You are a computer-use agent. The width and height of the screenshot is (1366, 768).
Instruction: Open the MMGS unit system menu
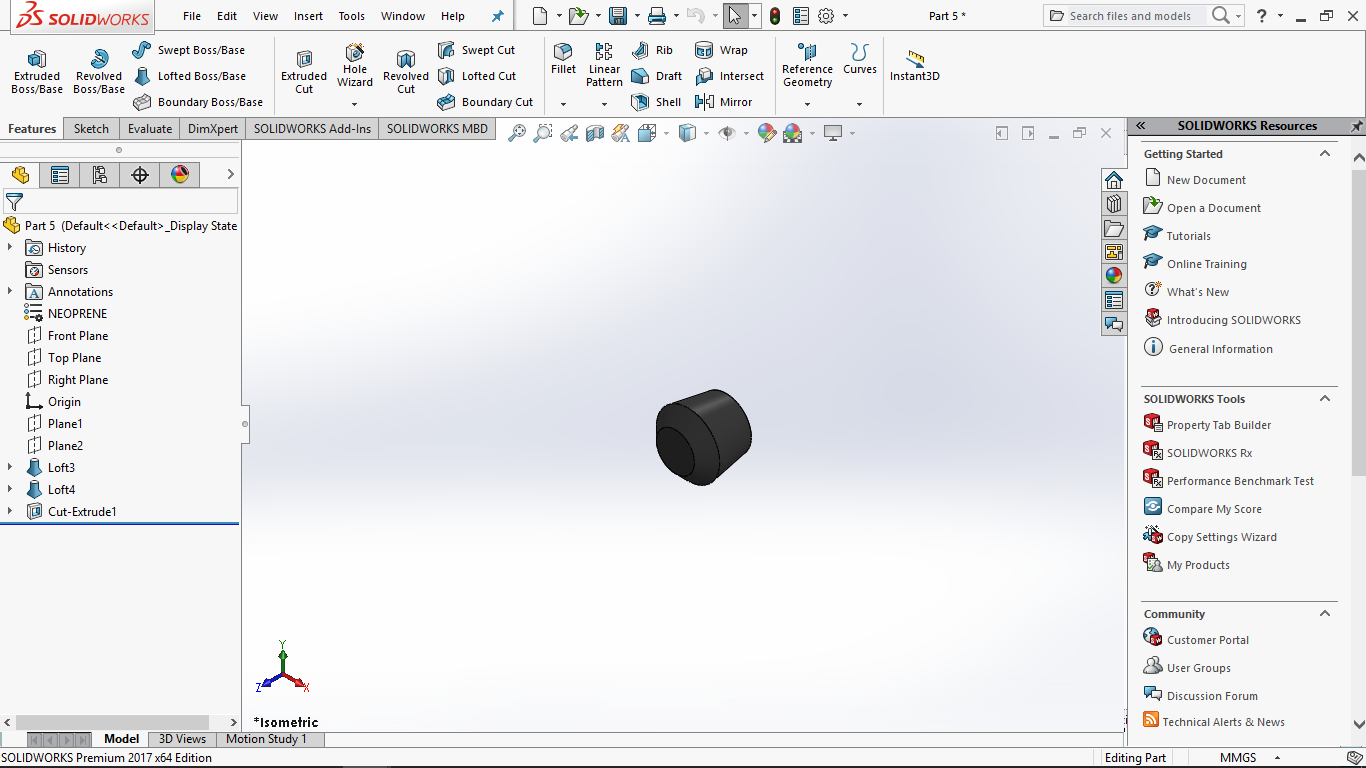(1247, 758)
